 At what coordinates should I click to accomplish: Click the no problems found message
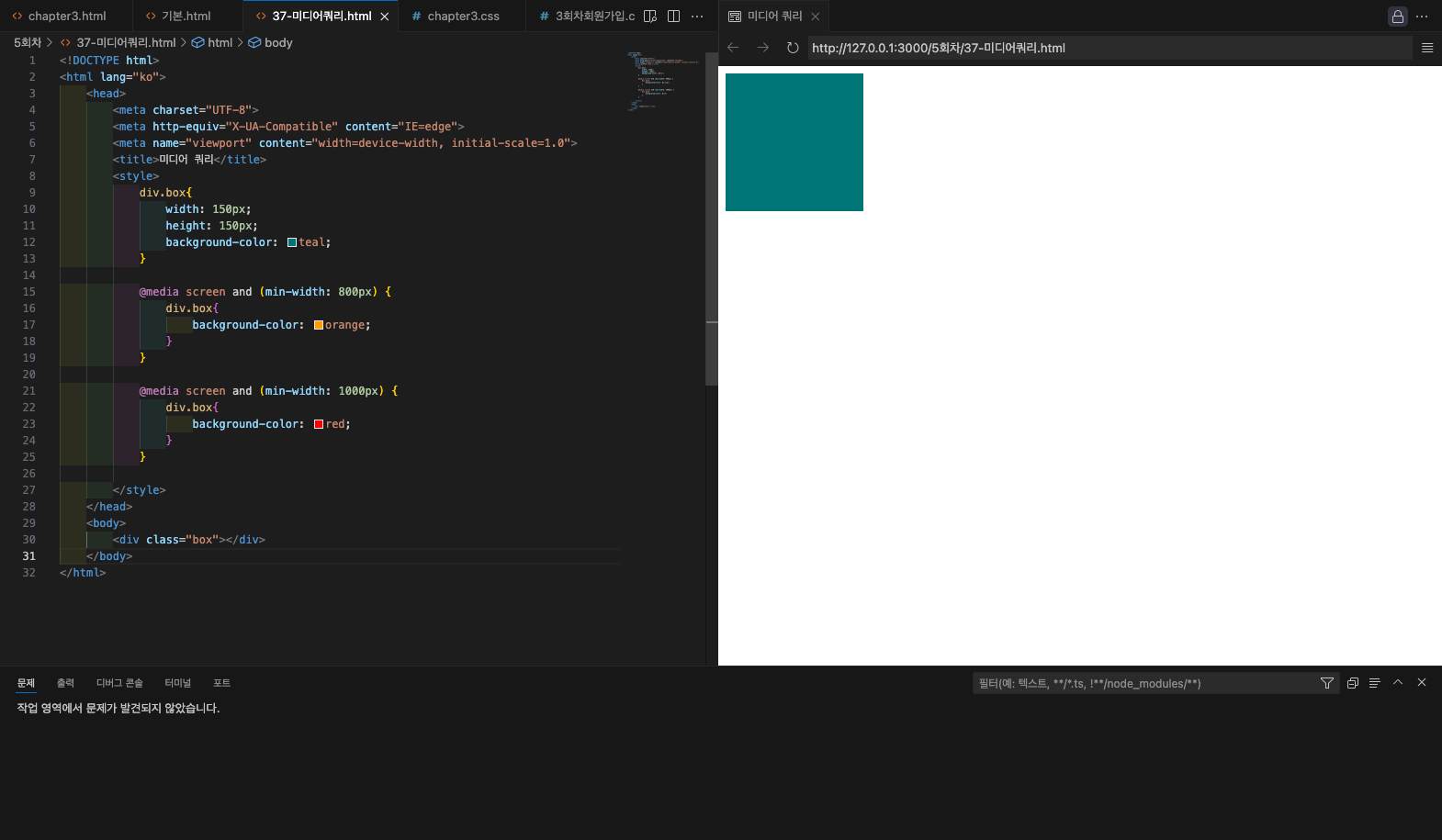click(118, 708)
